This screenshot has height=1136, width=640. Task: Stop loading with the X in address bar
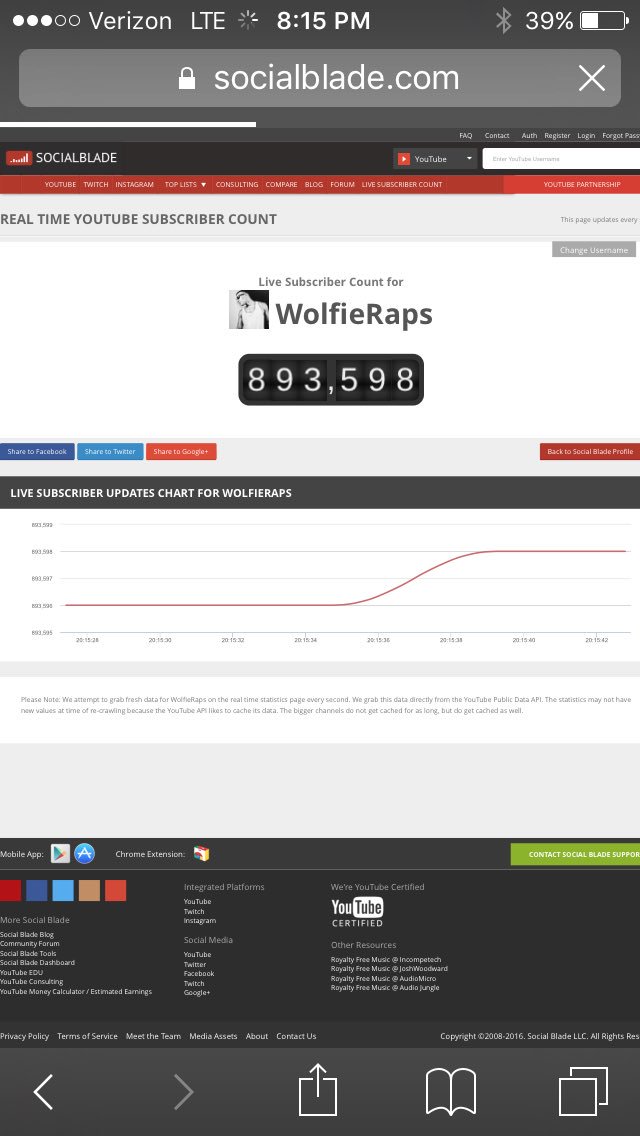pyautogui.click(x=592, y=78)
